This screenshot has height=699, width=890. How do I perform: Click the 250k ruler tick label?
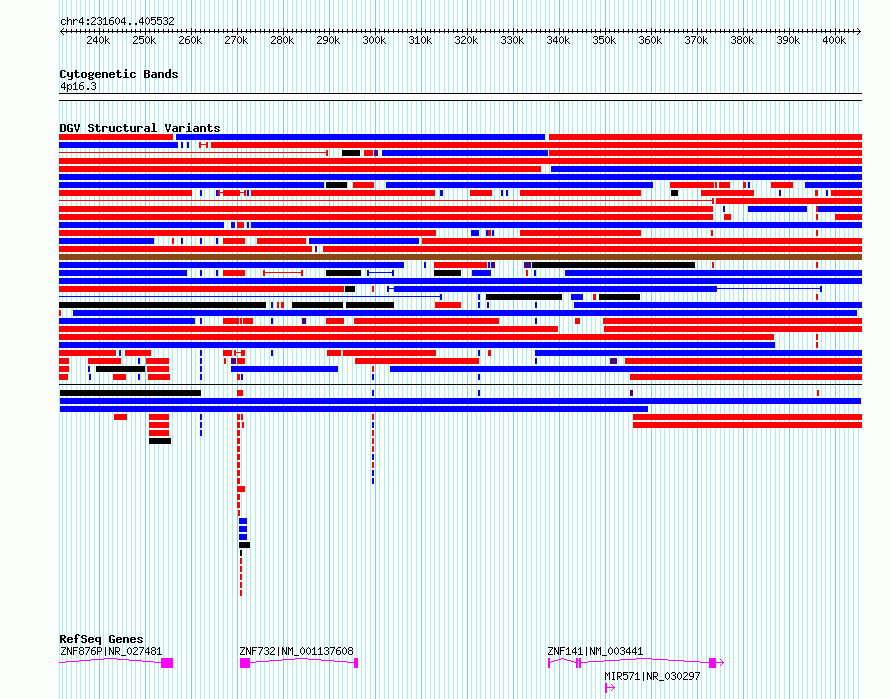144,40
